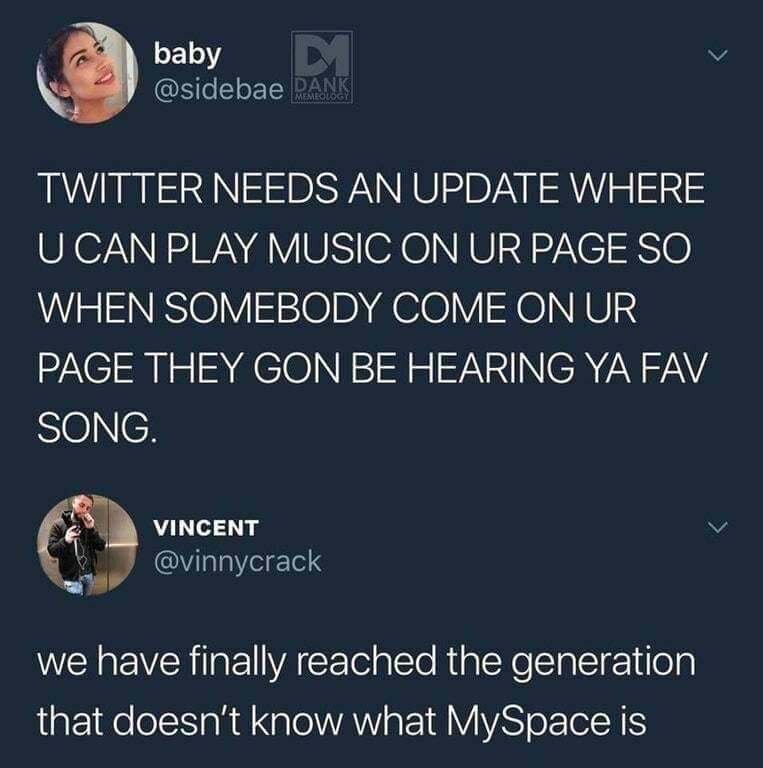
Task: Select the tweet starting TWITTER NEEDS AN UPDATE
Action: [x=371, y=308]
